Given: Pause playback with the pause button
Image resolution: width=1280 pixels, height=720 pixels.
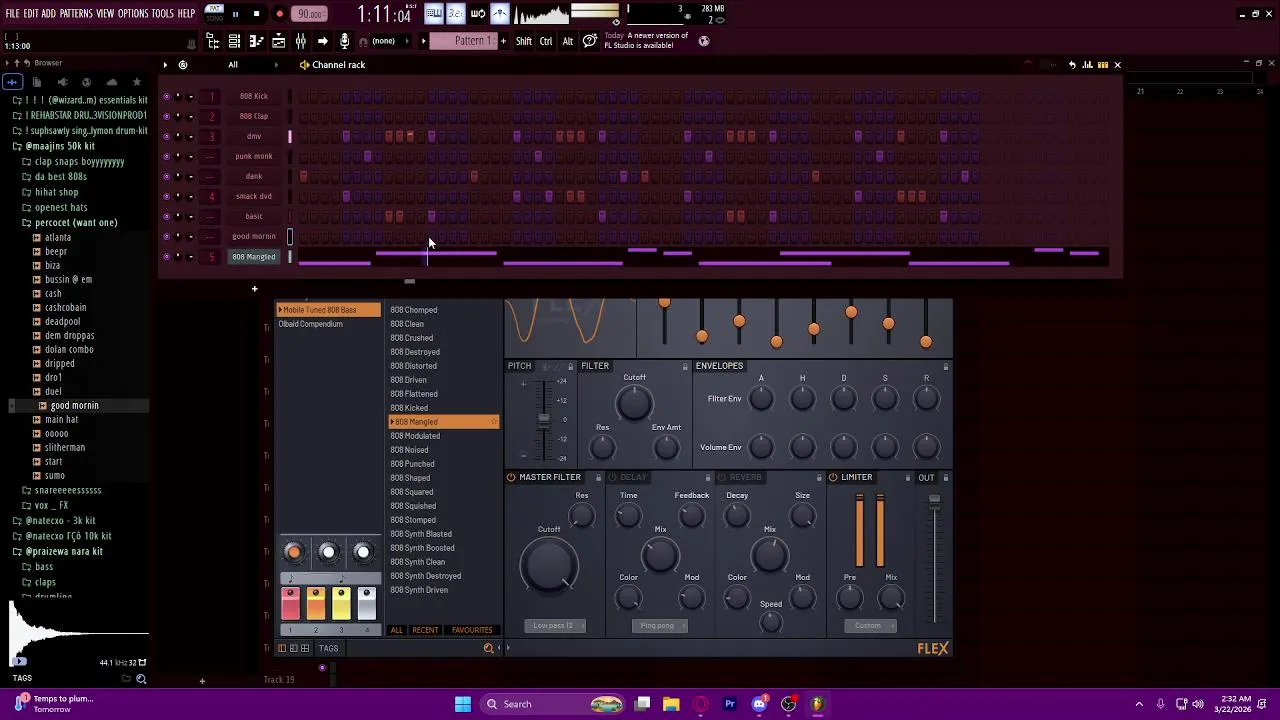Looking at the screenshot, I should pyautogui.click(x=235, y=14).
